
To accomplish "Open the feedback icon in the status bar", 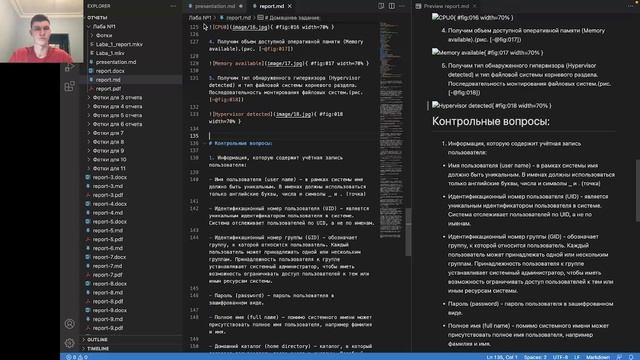I will [620, 357].
